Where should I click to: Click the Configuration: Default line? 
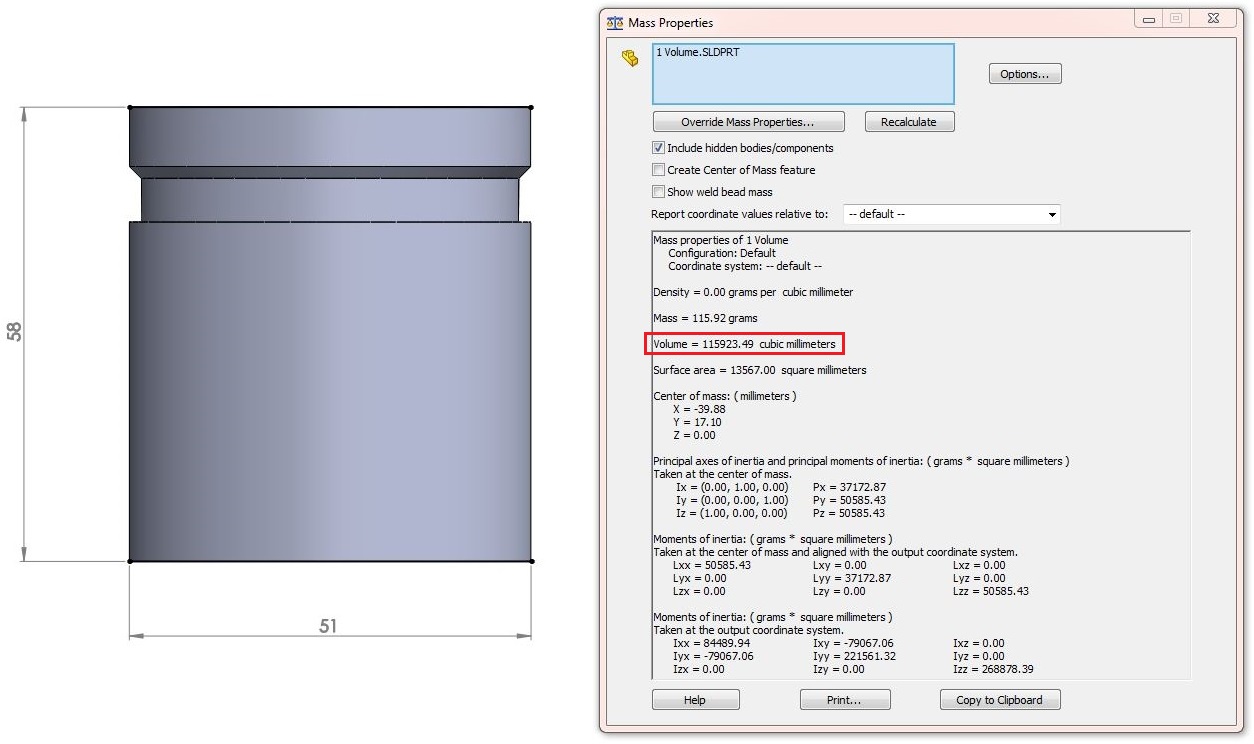[x=722, y=253]
